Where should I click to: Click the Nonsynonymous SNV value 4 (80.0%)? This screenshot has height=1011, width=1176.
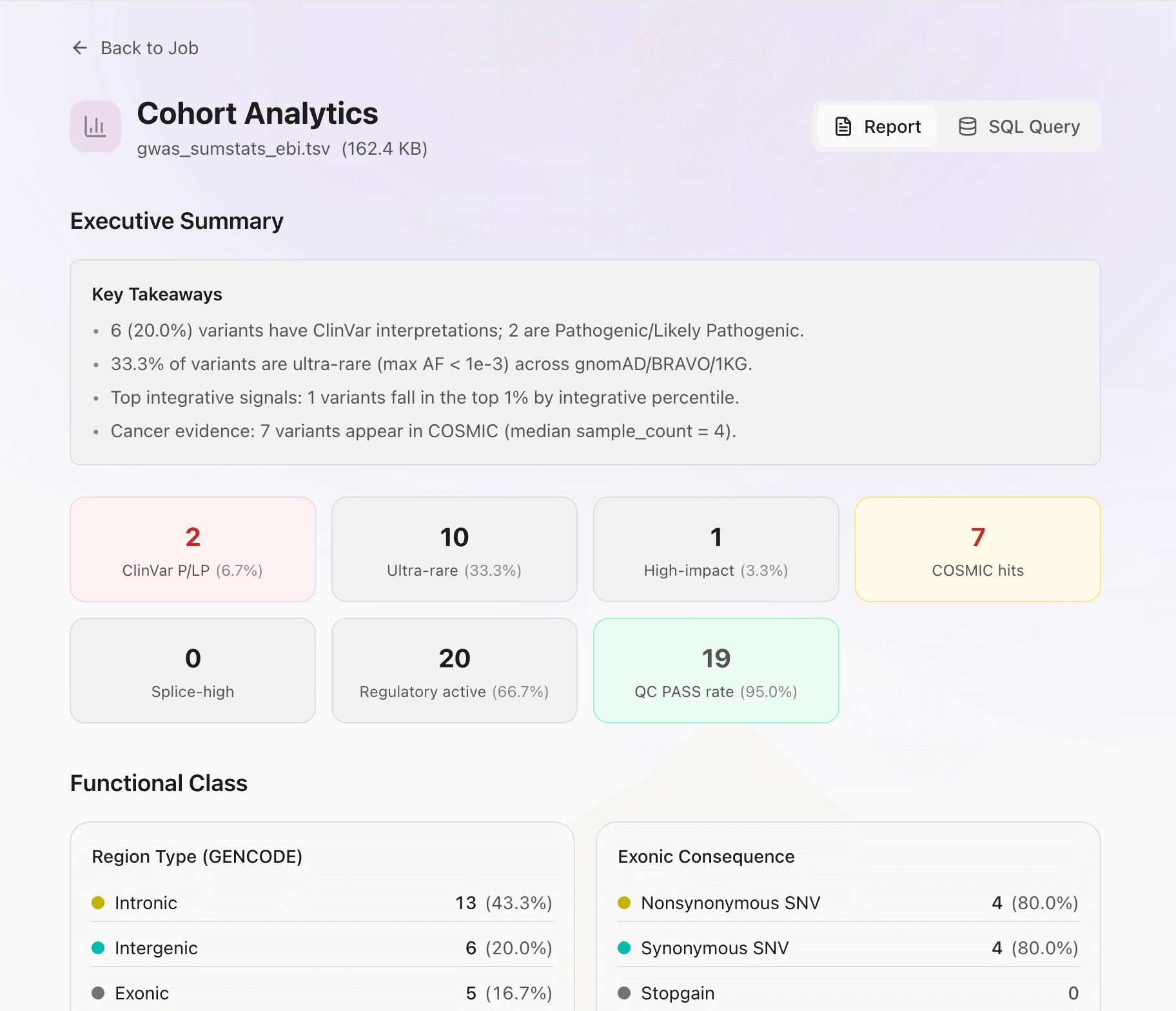point(1035,903)
